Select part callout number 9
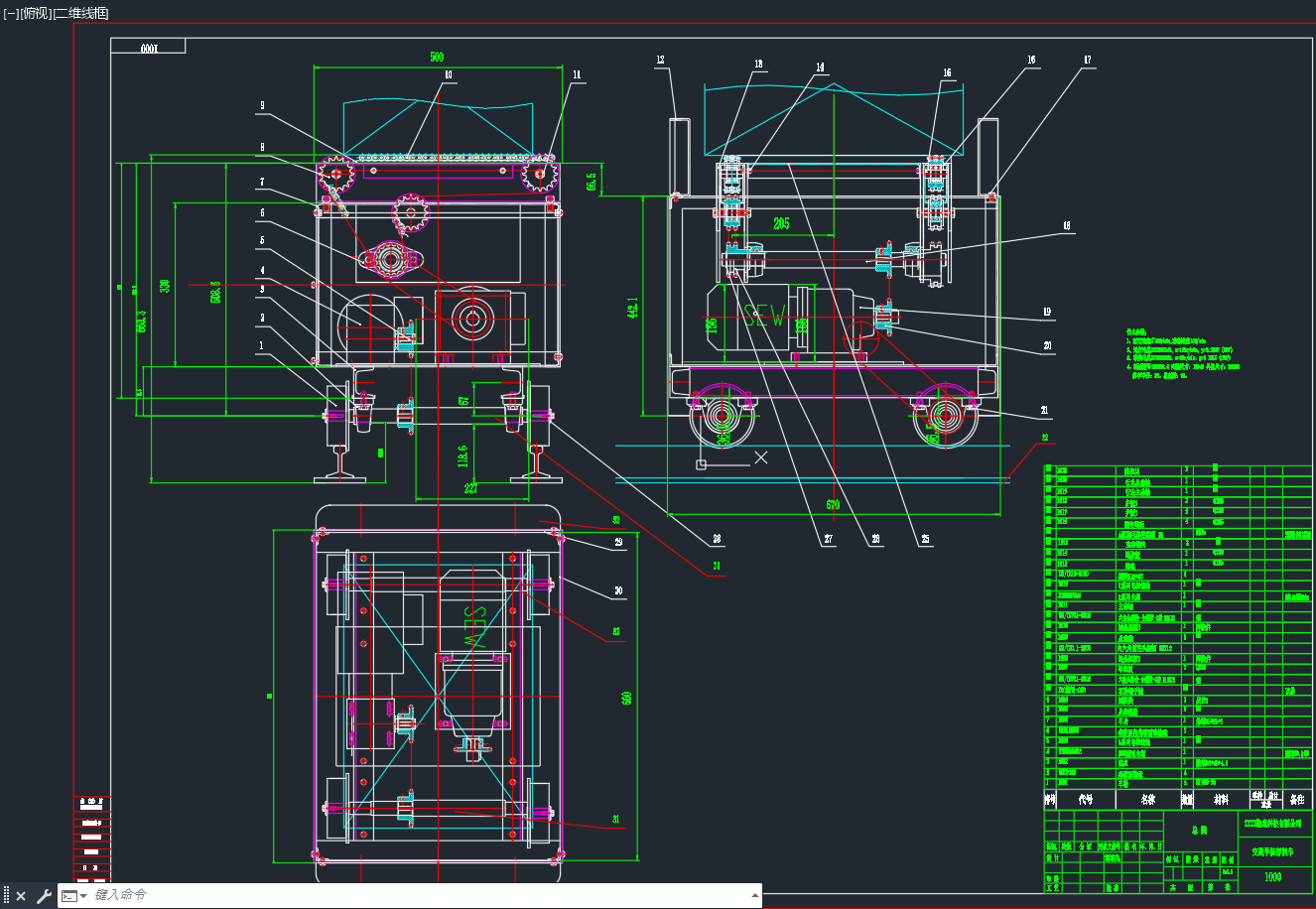The width and height of the screenshot is (1316, 909). click(x=262, y=105)
